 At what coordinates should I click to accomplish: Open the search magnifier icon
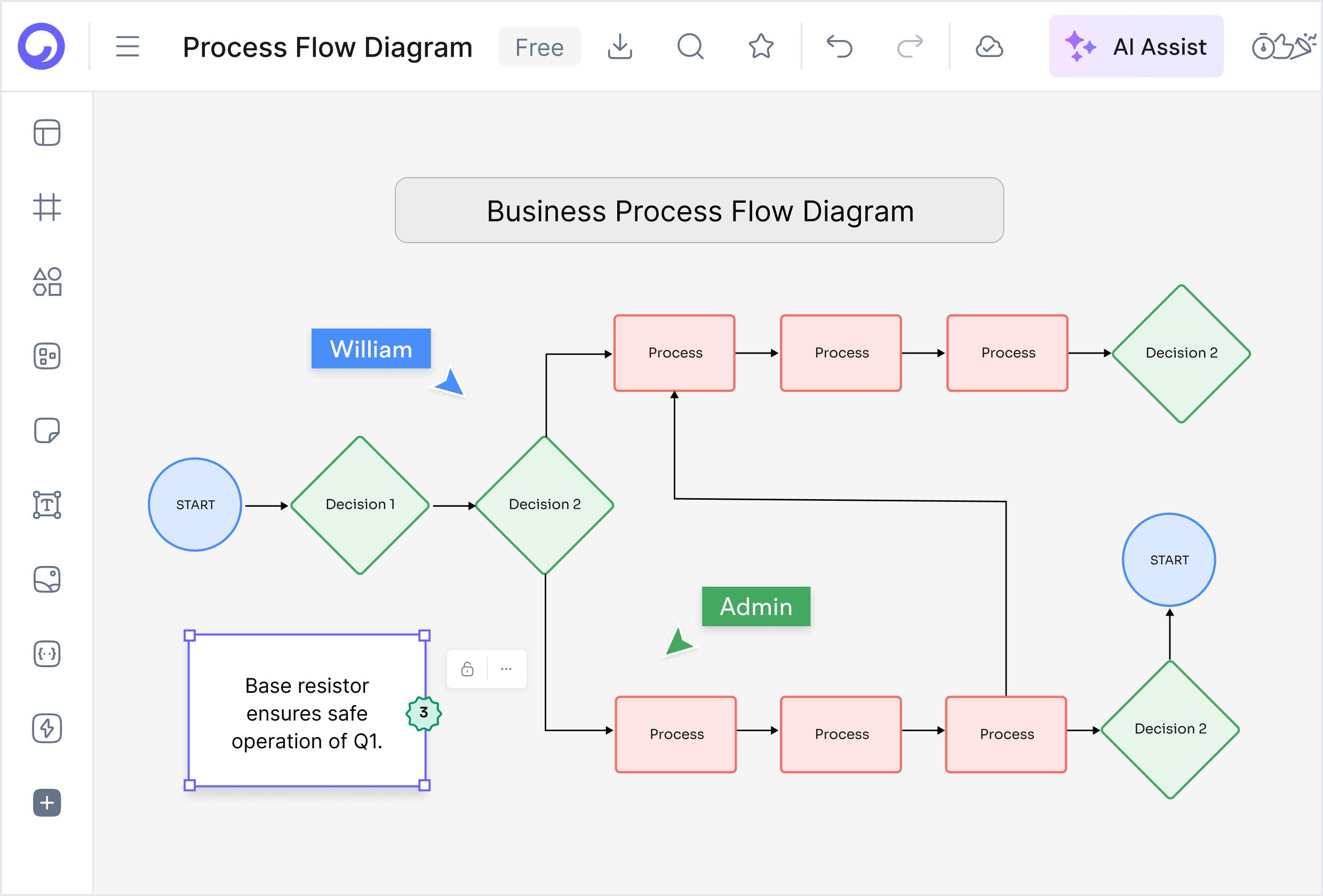690,46
